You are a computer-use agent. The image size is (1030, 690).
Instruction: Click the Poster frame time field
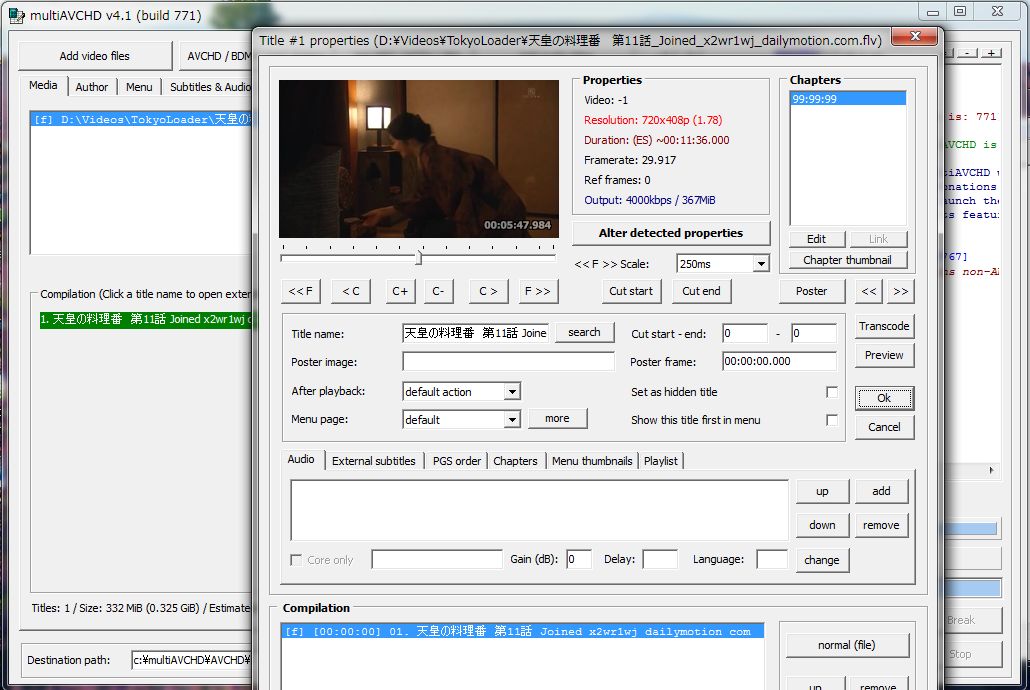[x=780, y=361]
